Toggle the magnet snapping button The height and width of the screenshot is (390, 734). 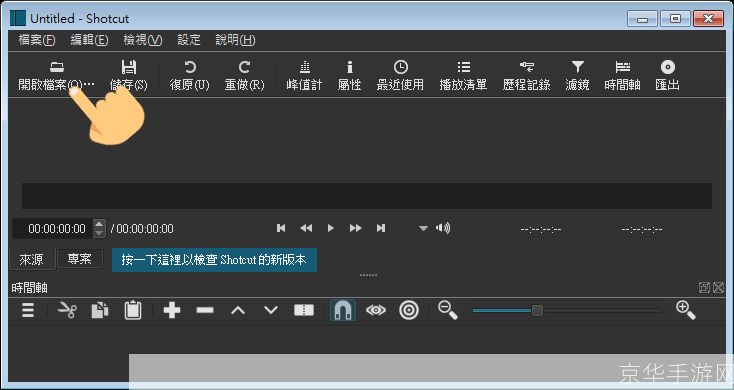tap(343, 310)
